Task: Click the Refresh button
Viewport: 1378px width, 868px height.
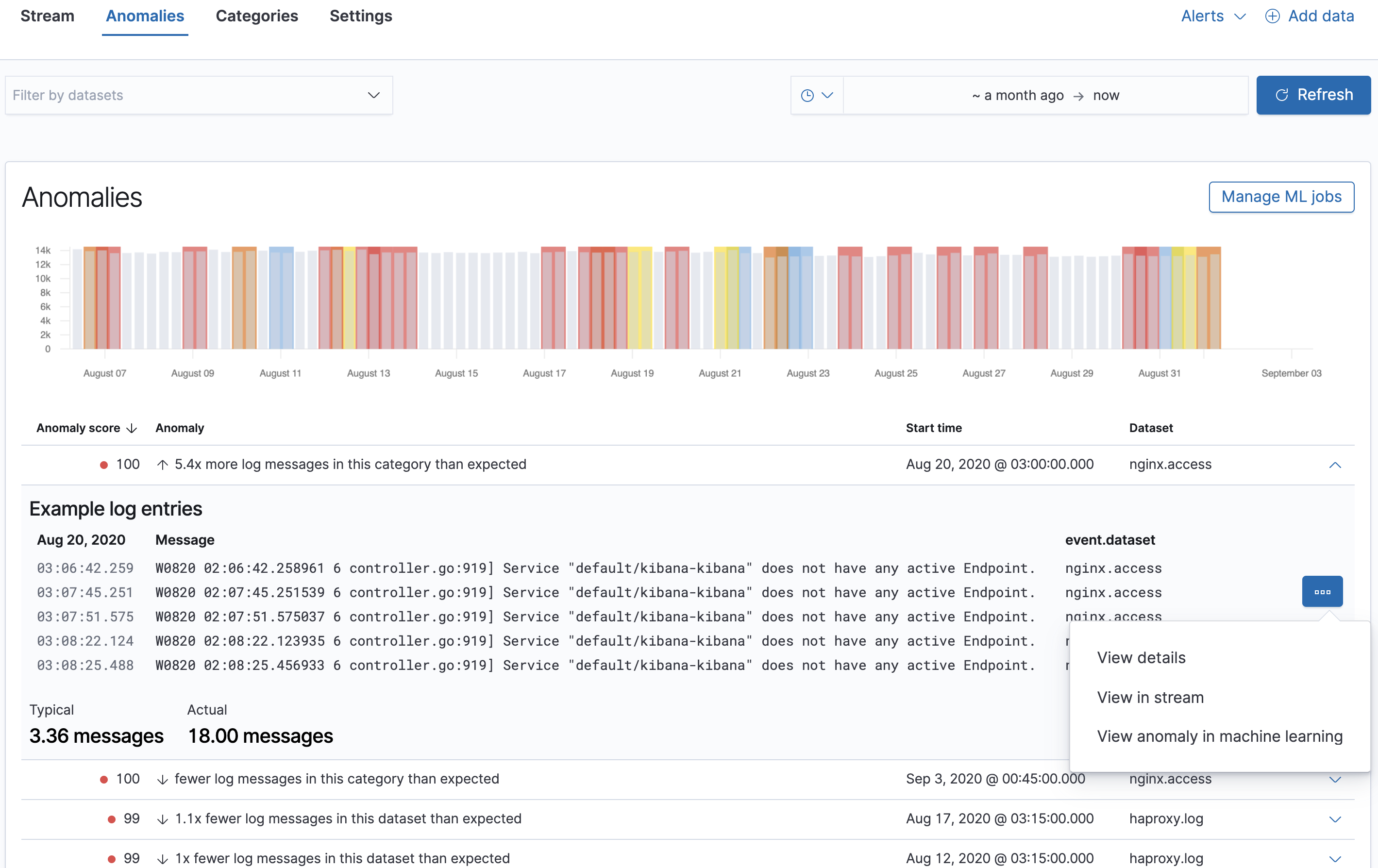Action: (1313, 95)
